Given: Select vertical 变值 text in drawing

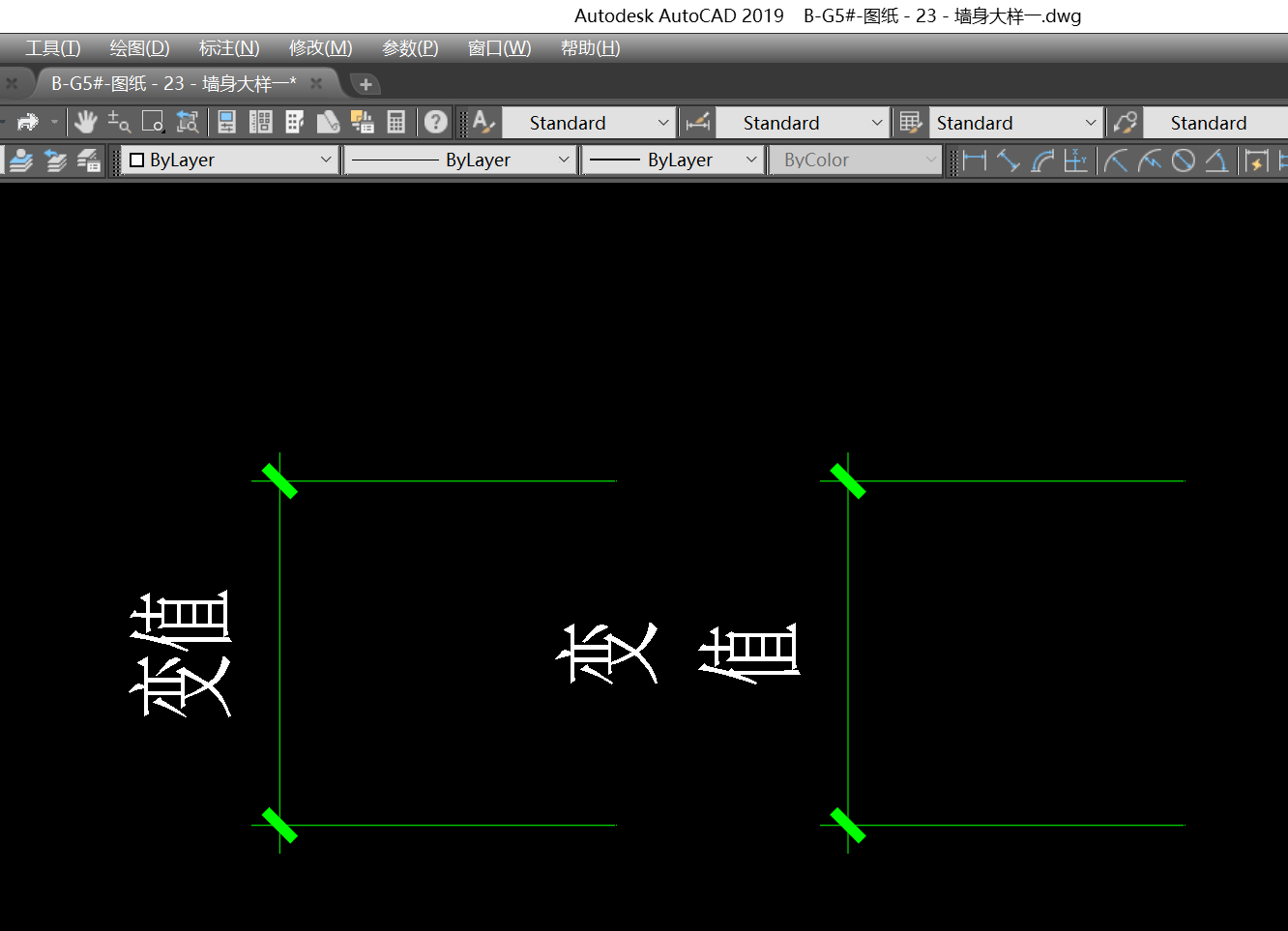Looking at the screenshot, I should (x=182, y=654).
